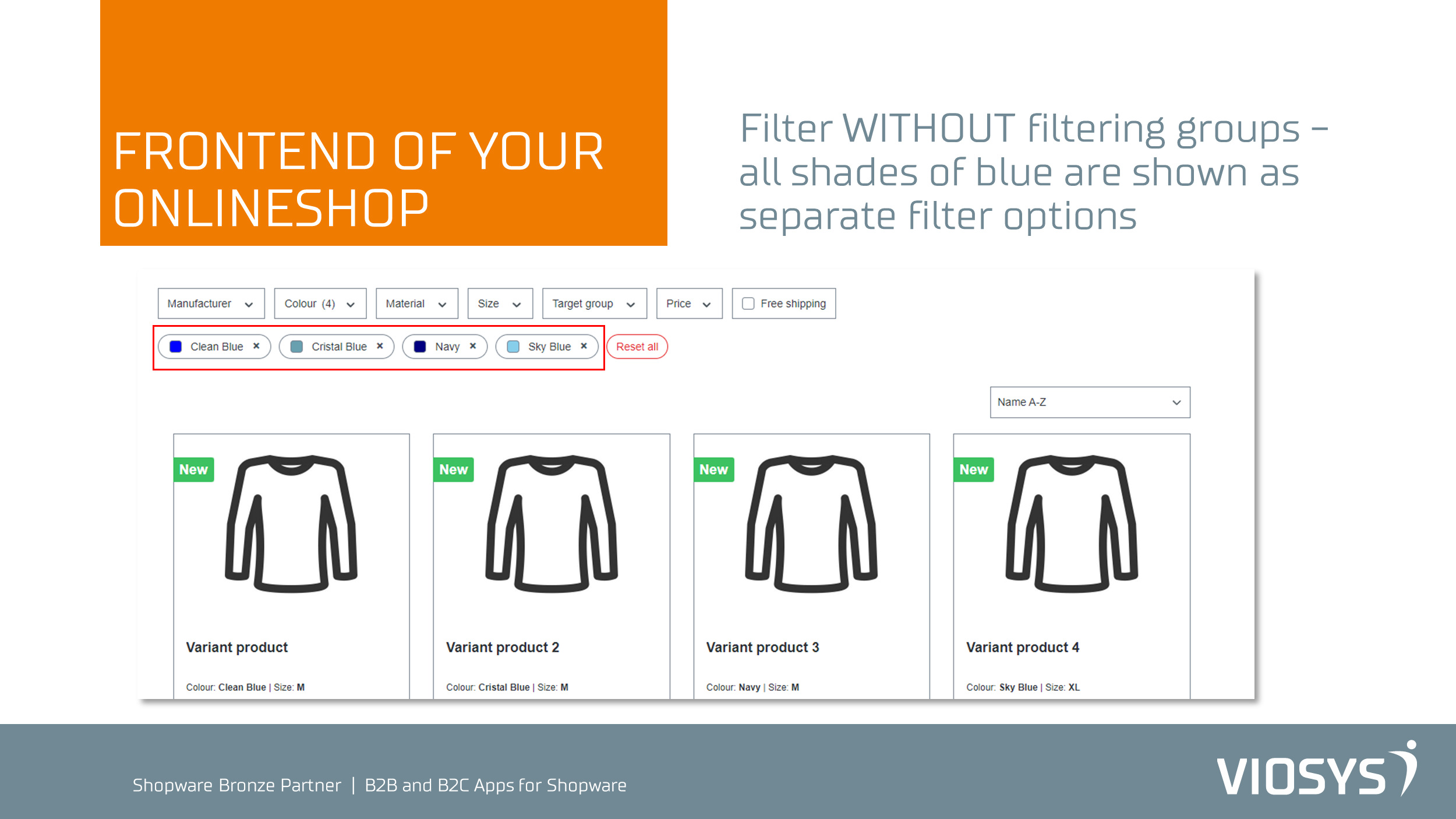Click the Variant product 3 thumbnail

coord(810,530)
